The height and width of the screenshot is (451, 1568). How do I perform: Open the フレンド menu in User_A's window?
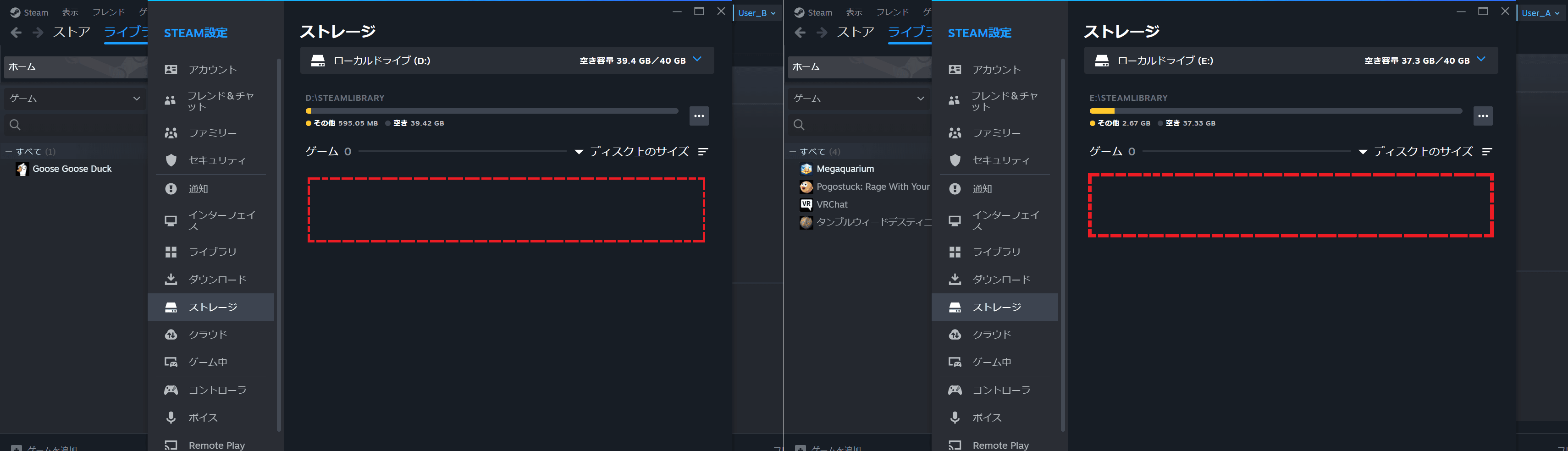click(x=892, y=13)
